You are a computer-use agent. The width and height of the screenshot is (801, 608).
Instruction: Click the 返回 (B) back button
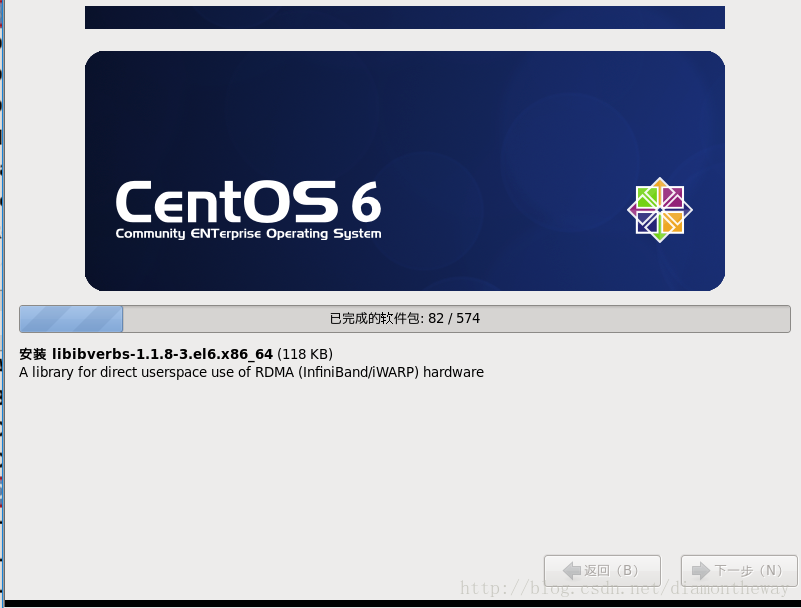click(x=602, y=570)
